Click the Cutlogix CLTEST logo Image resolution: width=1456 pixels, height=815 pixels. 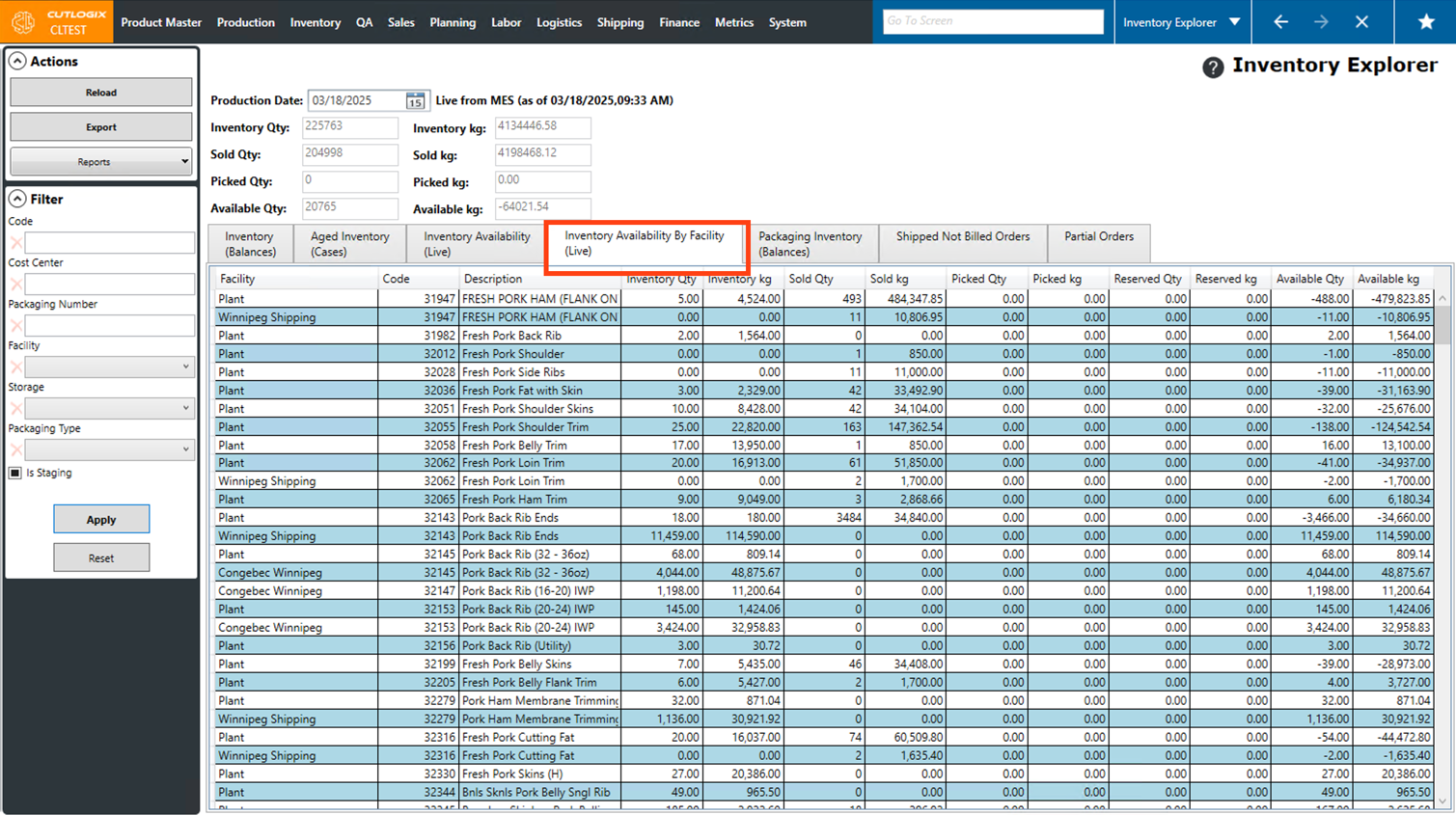click(x=56, y=22)
